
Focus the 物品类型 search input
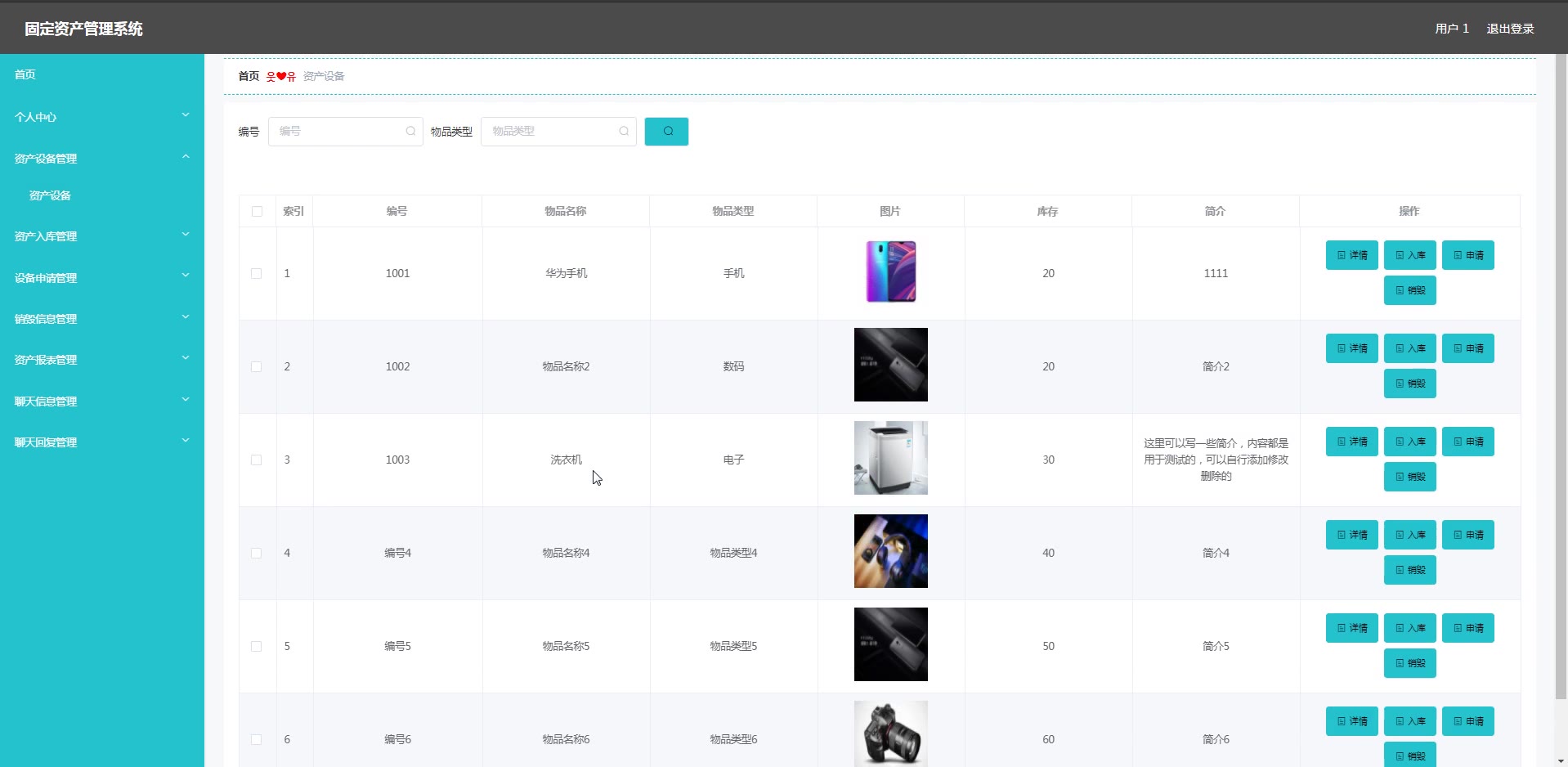pos(558,131)
